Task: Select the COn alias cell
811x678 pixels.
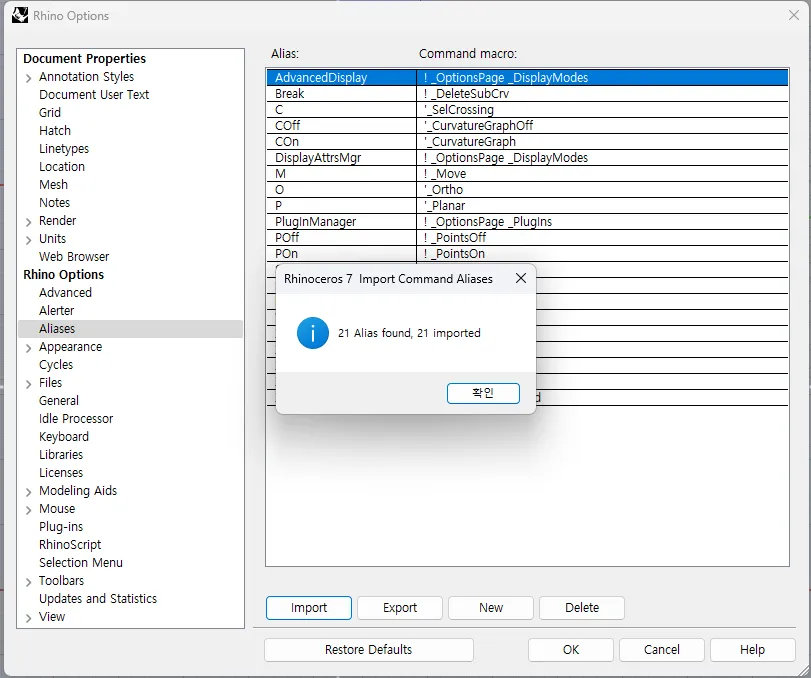Action: pos(341,142)
